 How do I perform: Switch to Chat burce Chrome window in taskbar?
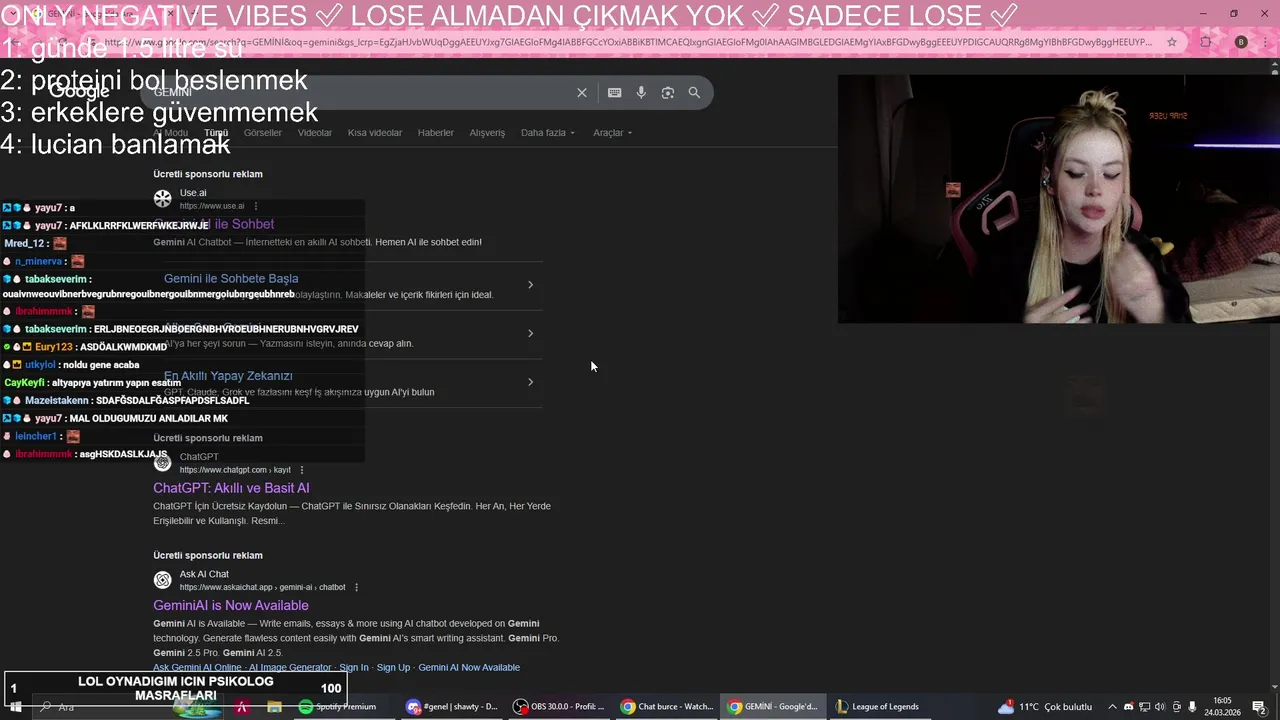[666, 707]
